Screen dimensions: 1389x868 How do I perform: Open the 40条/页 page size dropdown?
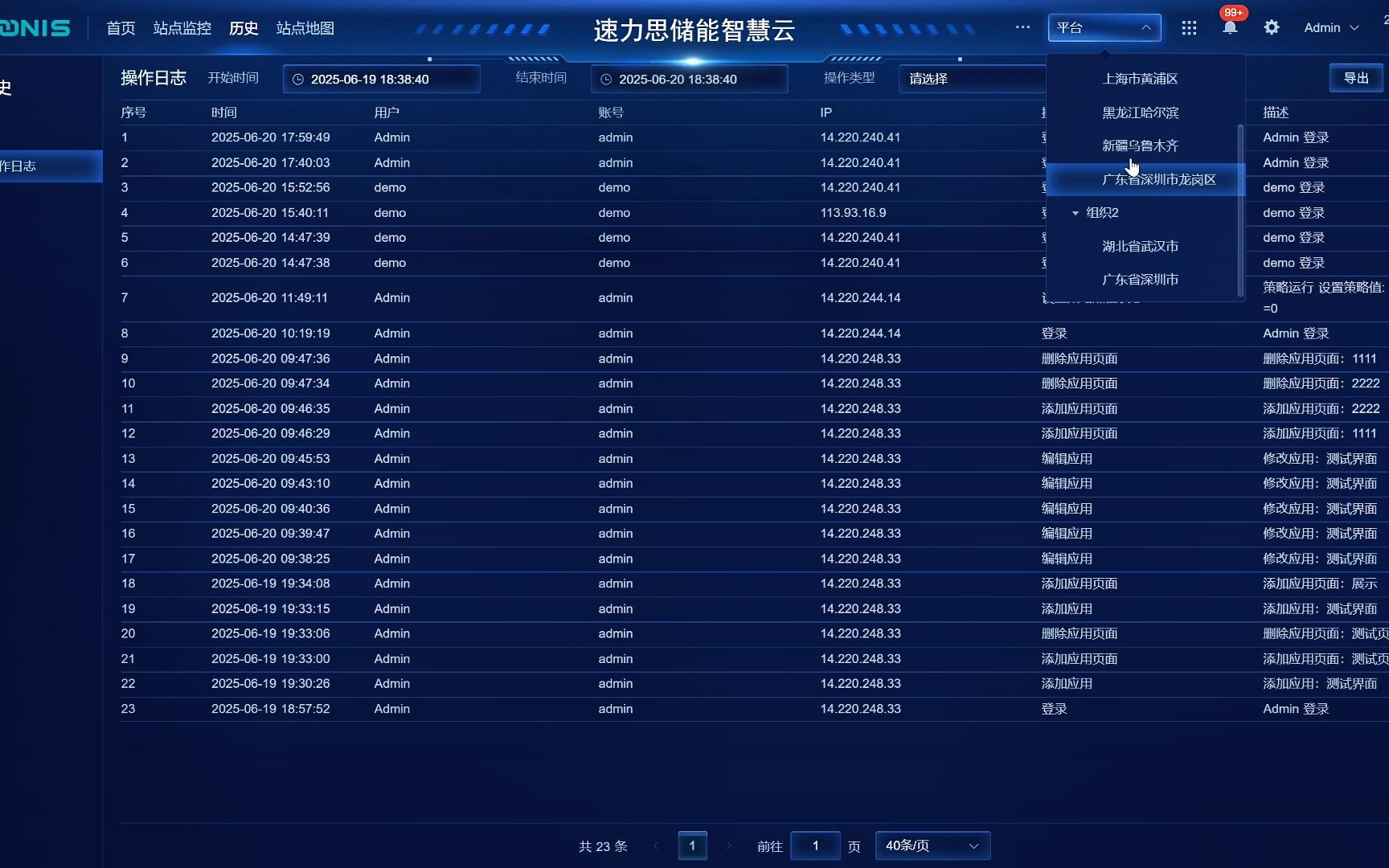[x=932, y=845]
